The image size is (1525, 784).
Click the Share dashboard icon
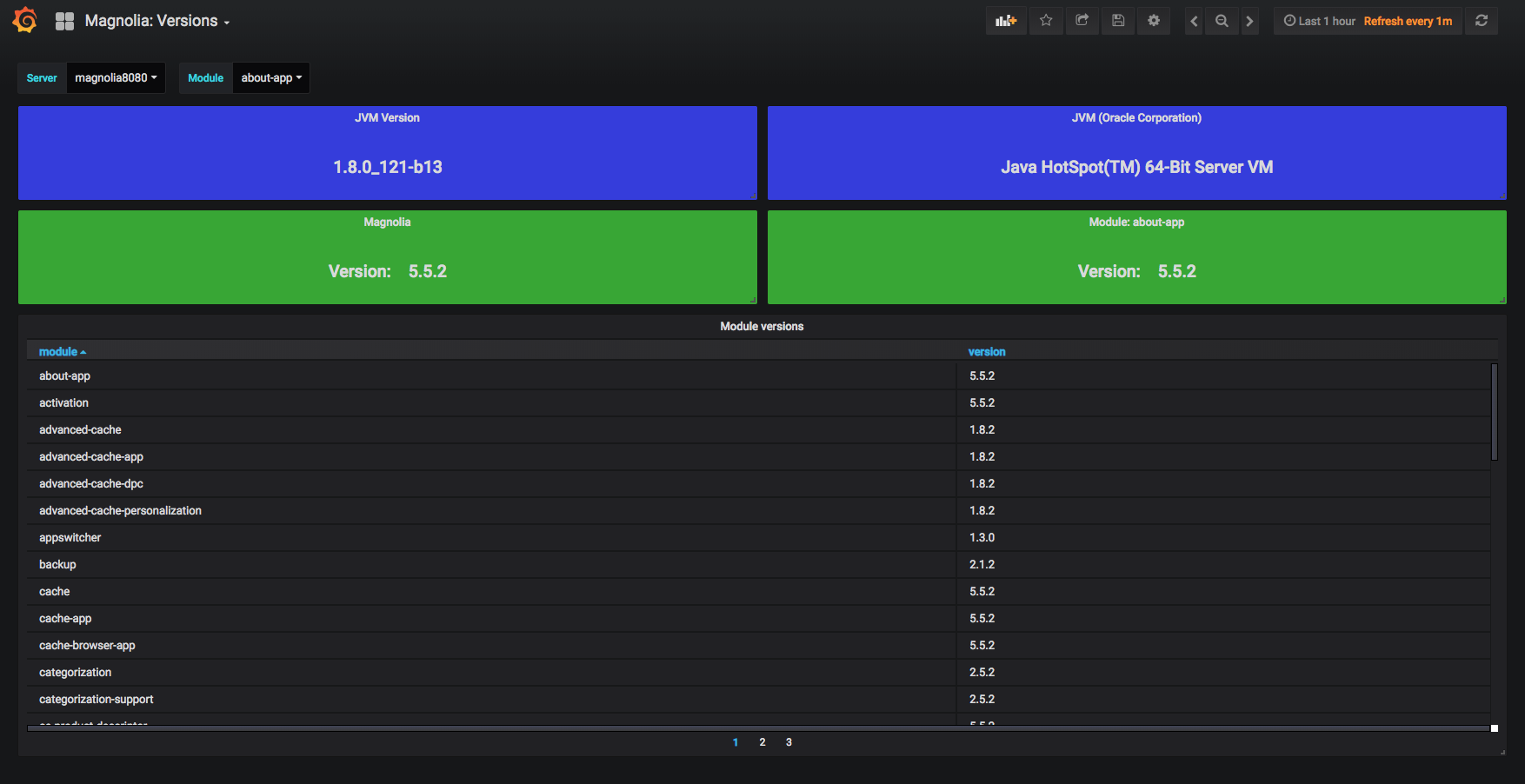coord(1082,20)
